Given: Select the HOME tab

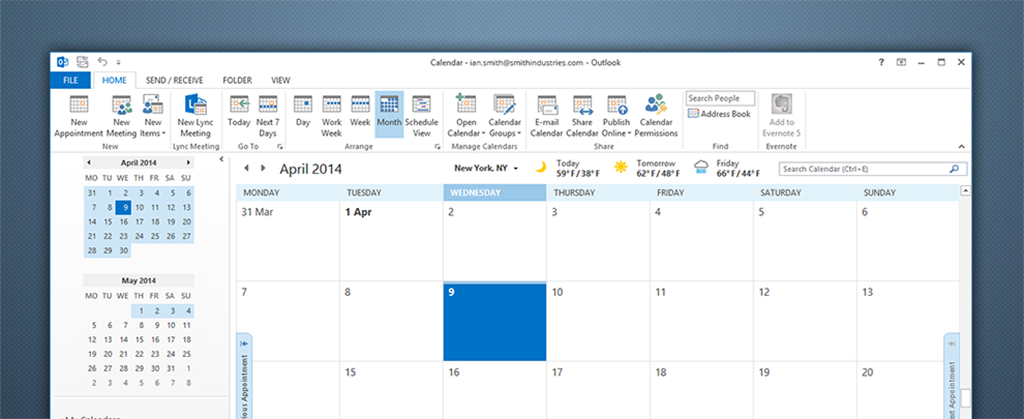Looking at the screenshot, I should click(114, 80).
